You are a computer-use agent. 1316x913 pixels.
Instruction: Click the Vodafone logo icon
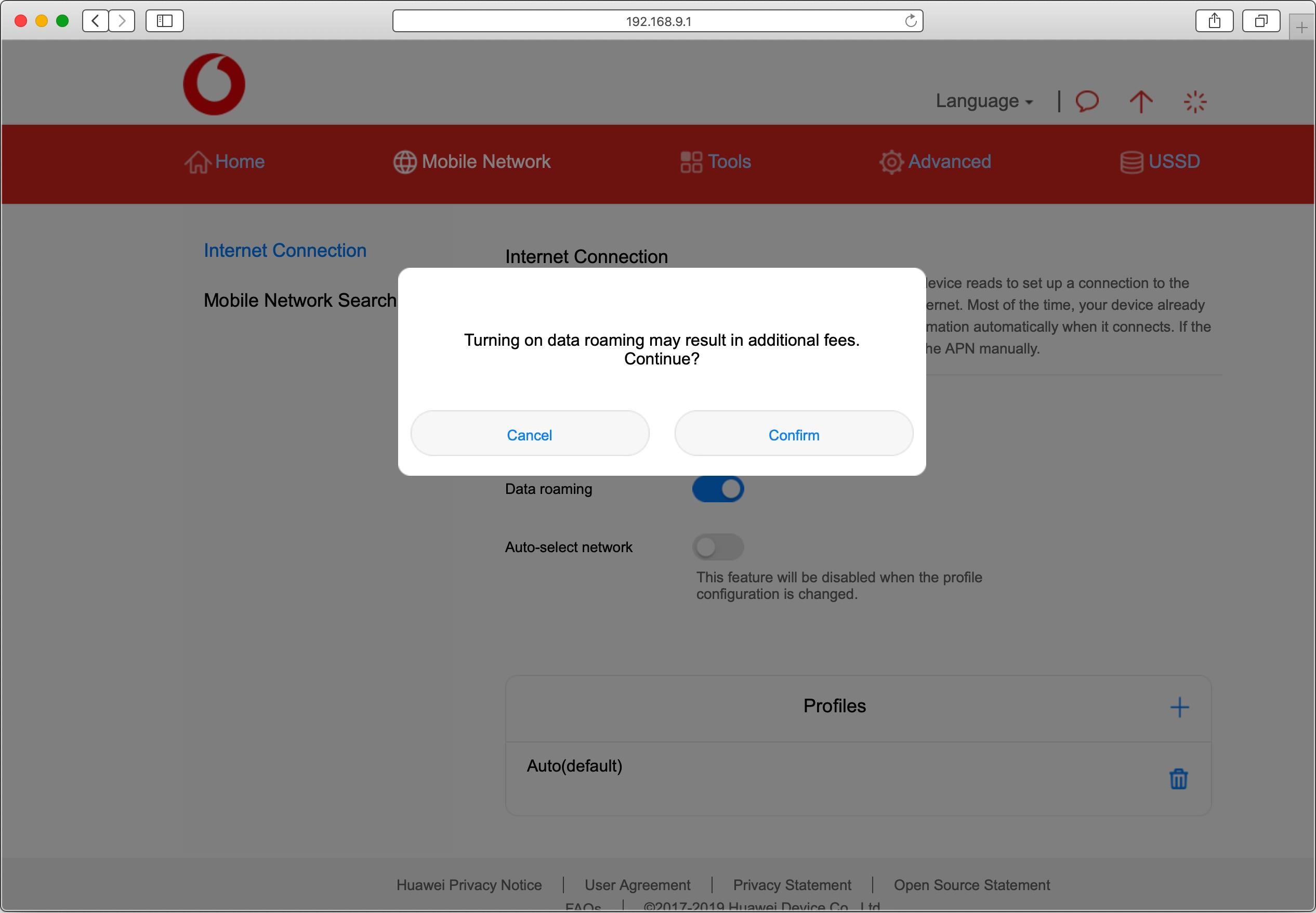point(214,85)
